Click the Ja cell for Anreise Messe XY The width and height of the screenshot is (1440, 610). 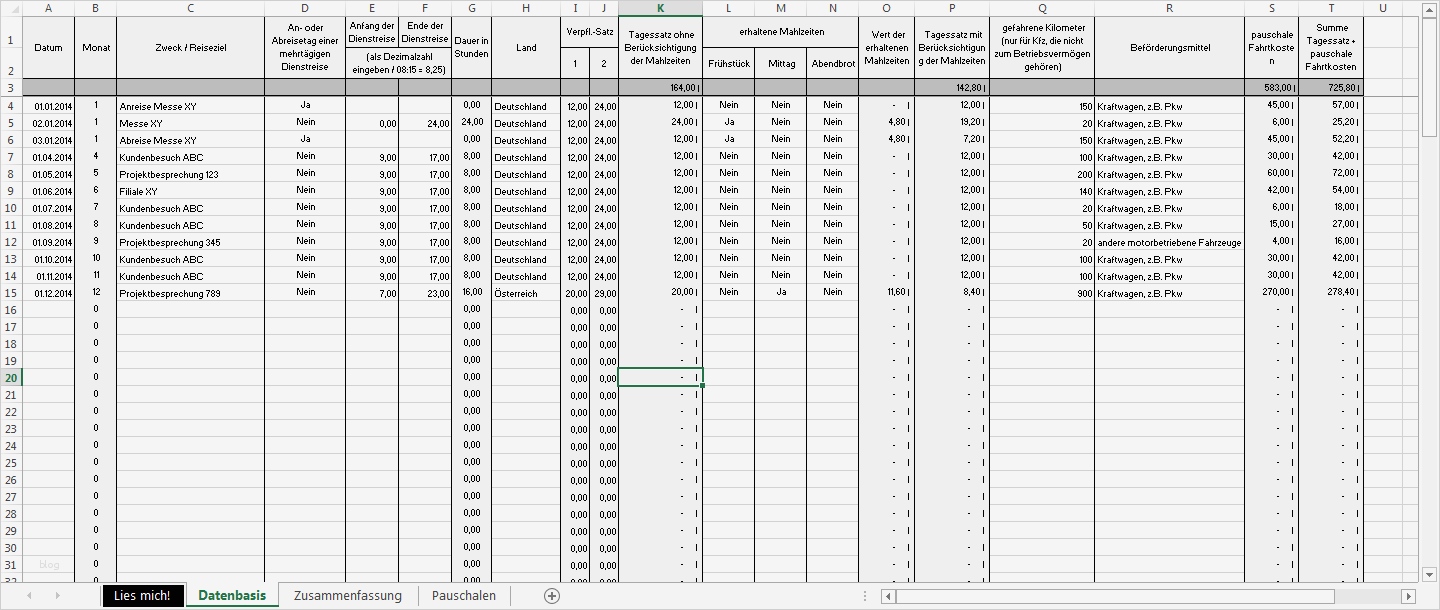tap(305, 105)
